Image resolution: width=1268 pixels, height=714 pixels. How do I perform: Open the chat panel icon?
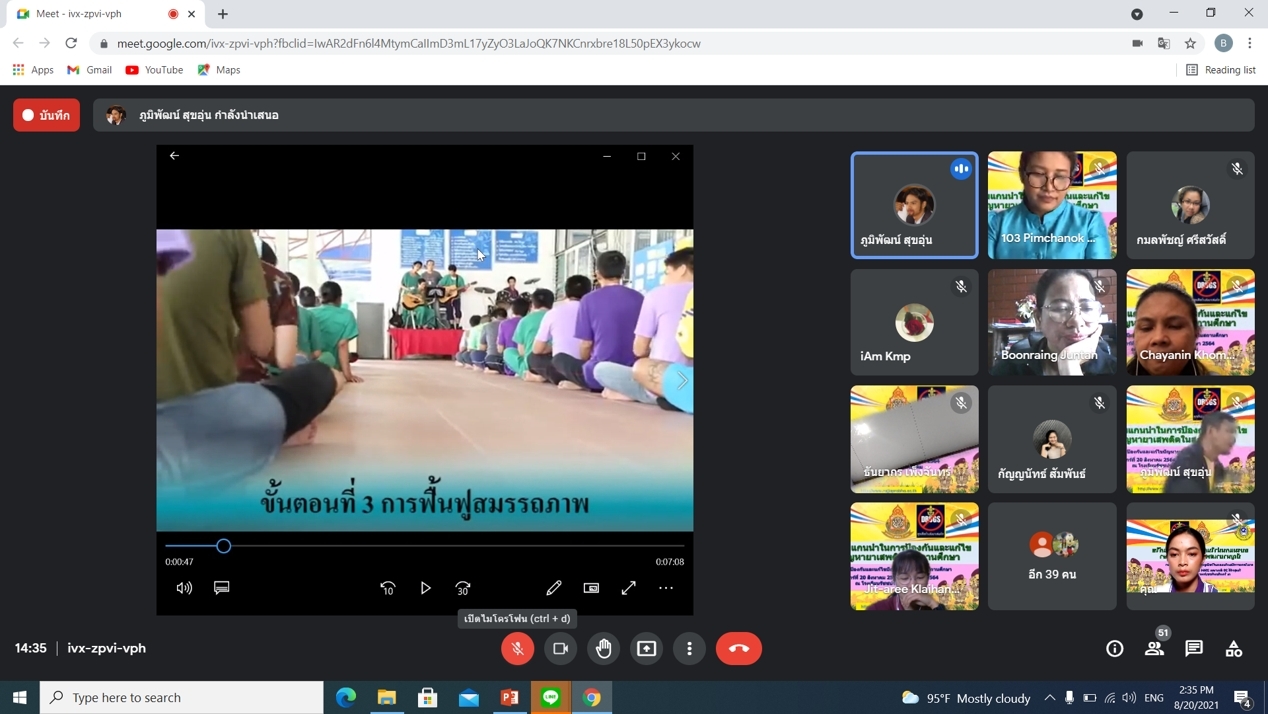1194,648
